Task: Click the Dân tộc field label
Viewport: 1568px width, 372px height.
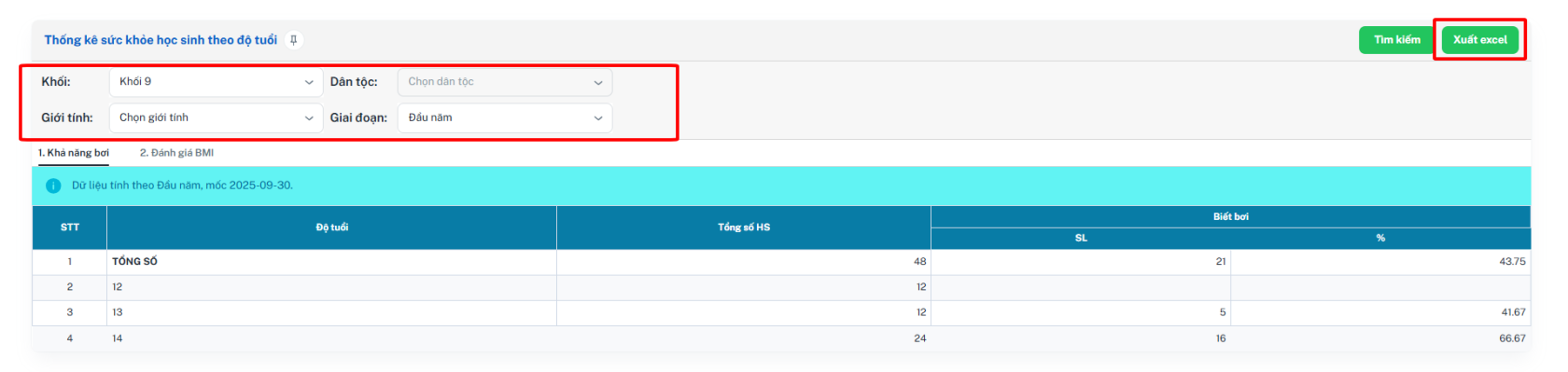Action: coord(354,82)
